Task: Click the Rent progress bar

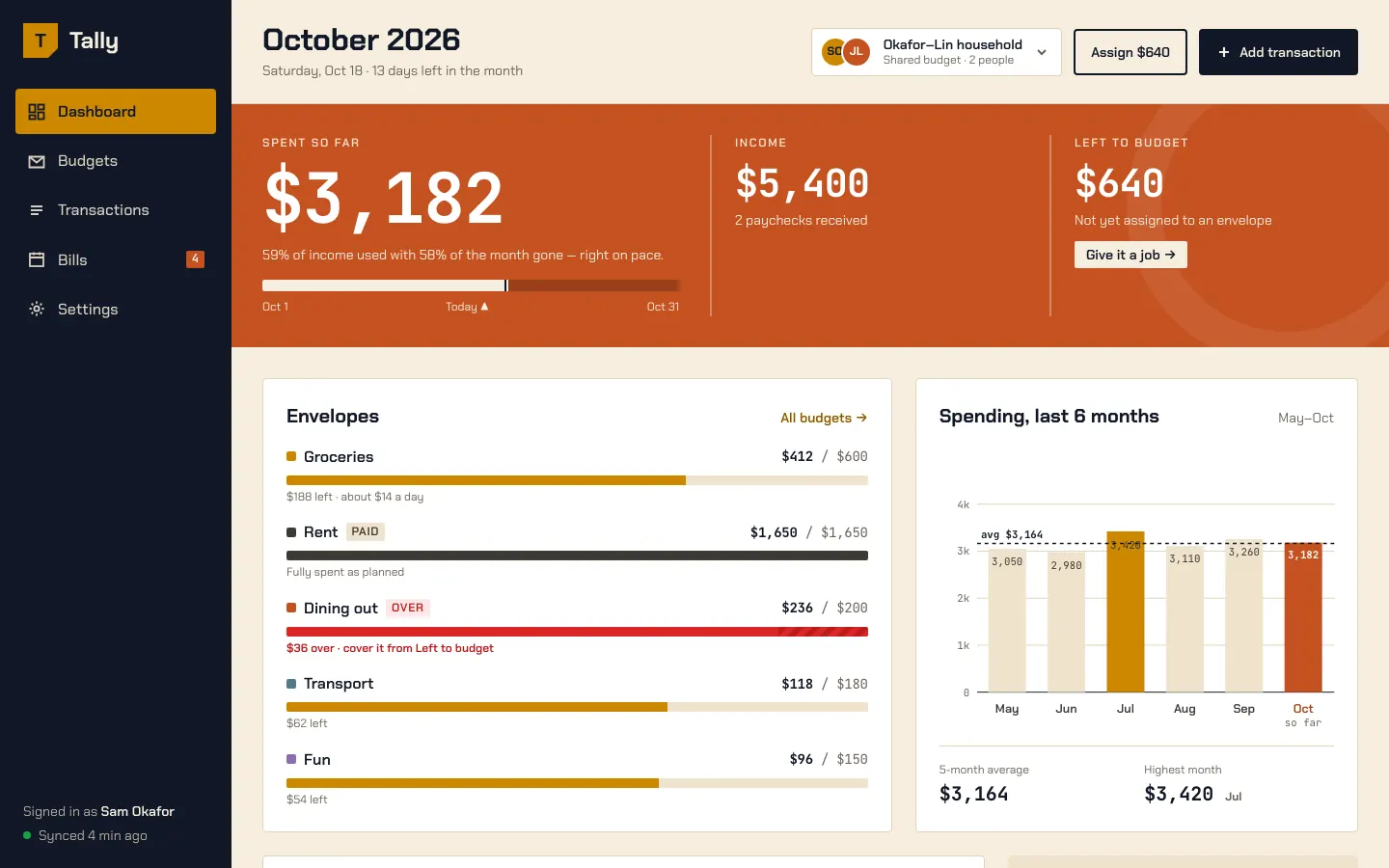Action: pos(577,556)
